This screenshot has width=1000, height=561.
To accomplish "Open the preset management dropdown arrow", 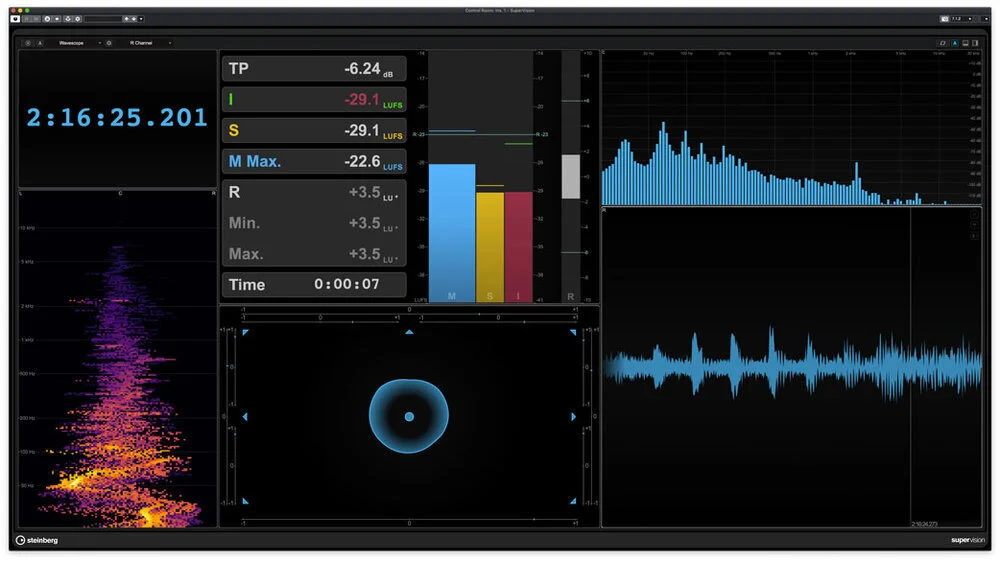I will click(141, 18).
